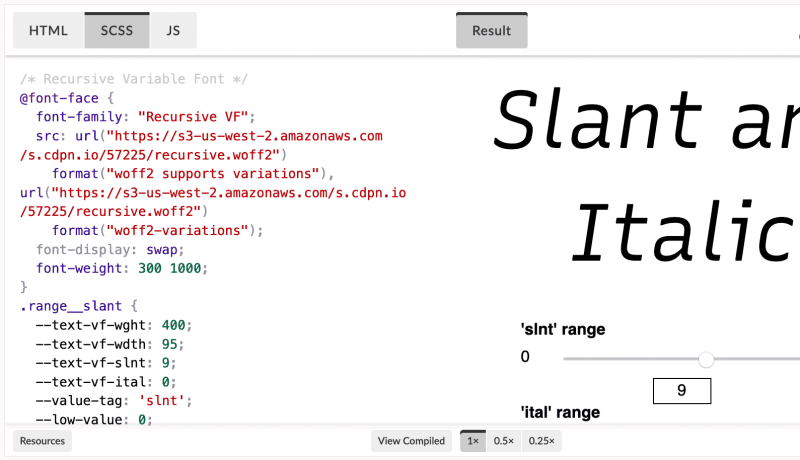Click the slider minimum value 0
800x460 pixels.
(x=525, y=356)
